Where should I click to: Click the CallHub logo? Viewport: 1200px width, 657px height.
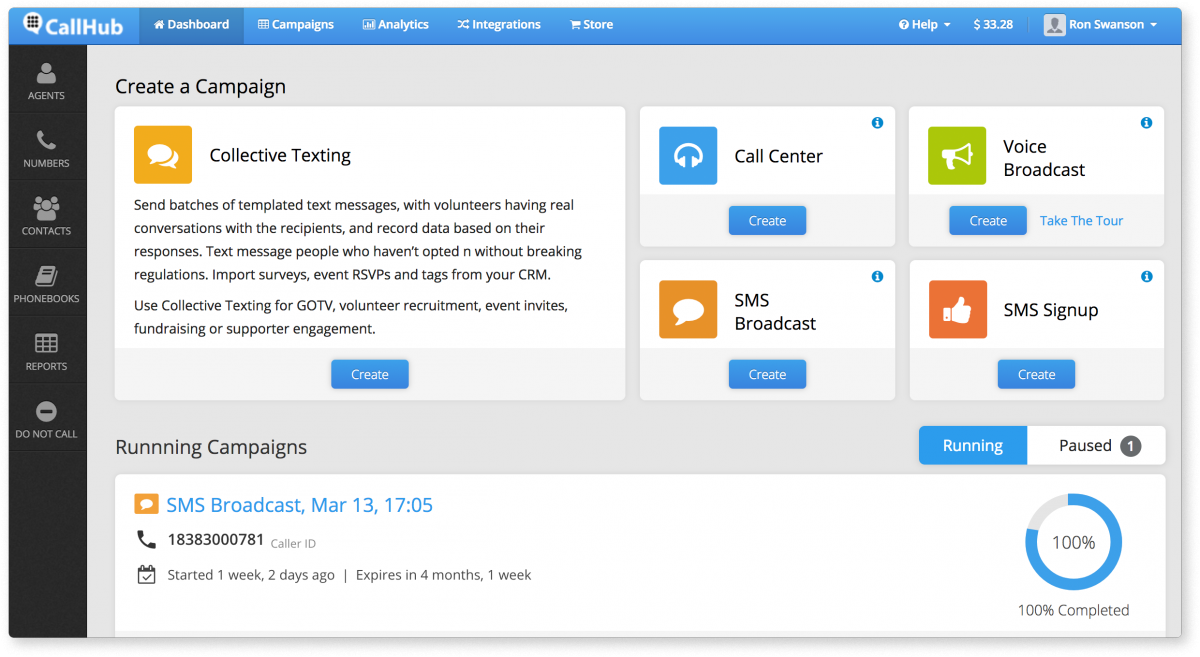[x=73, y=24]
